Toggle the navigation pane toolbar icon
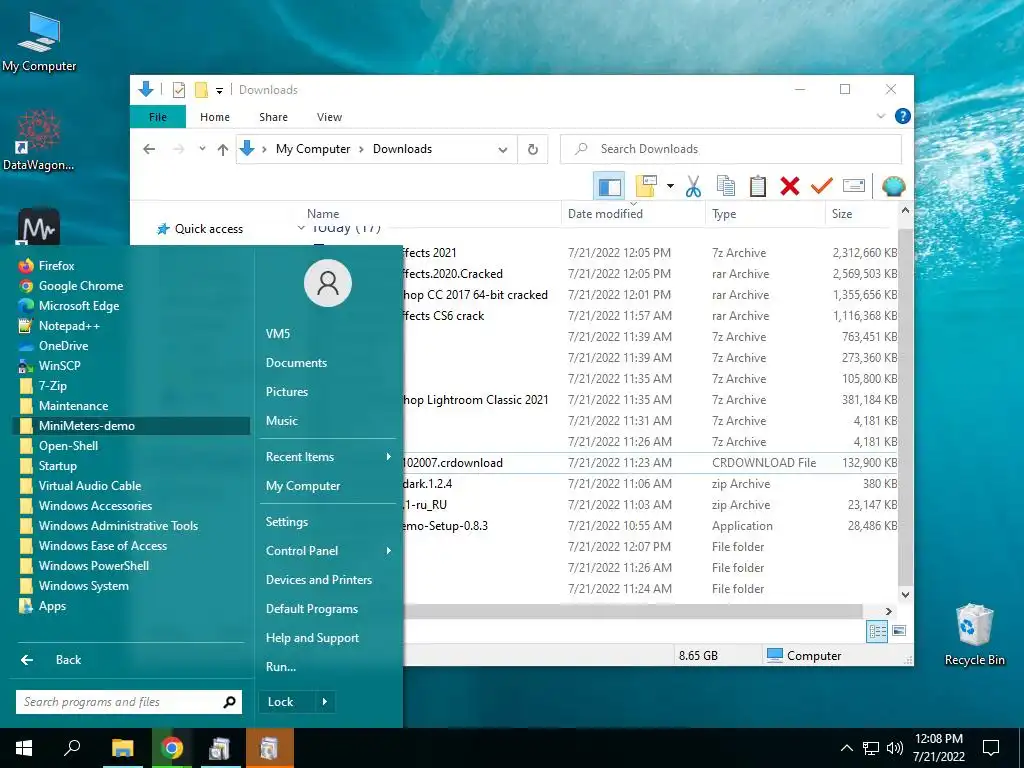Screen dimensions: 1024x768 (x=609, y=186)
